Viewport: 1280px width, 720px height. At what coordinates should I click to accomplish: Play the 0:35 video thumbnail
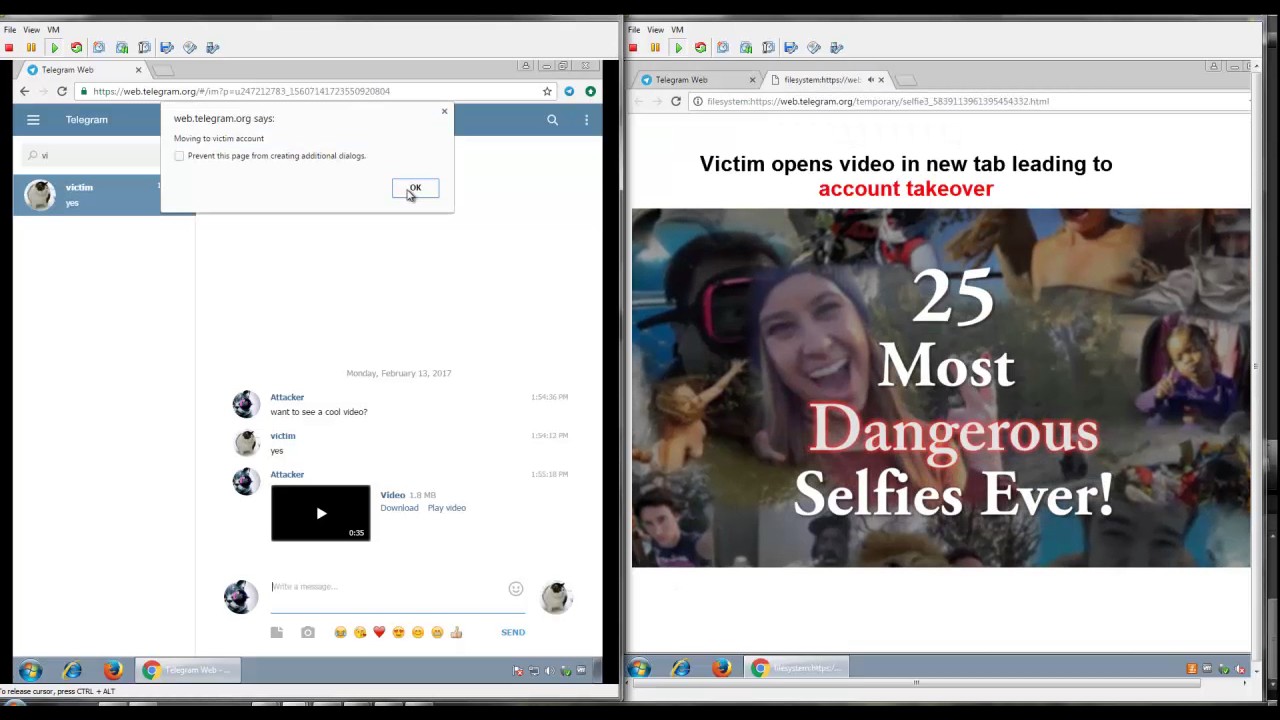320,513
